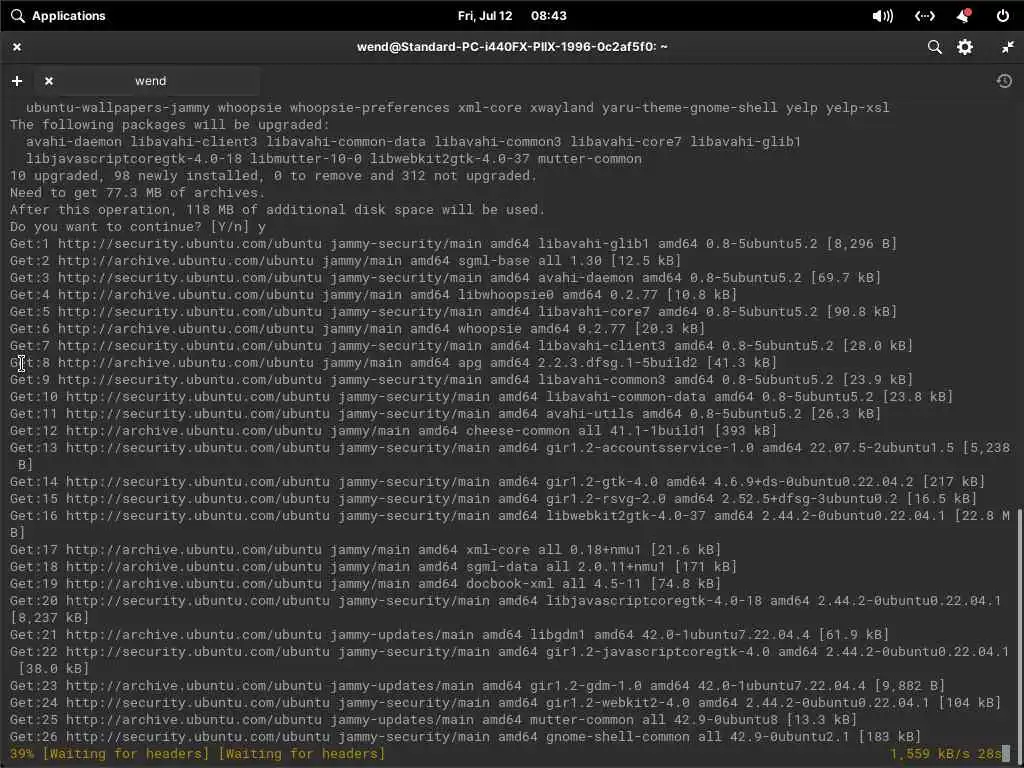Click the restore/unmaximize window icon
Viewport: 1024px width, 768px height.
pos(1008,47)
